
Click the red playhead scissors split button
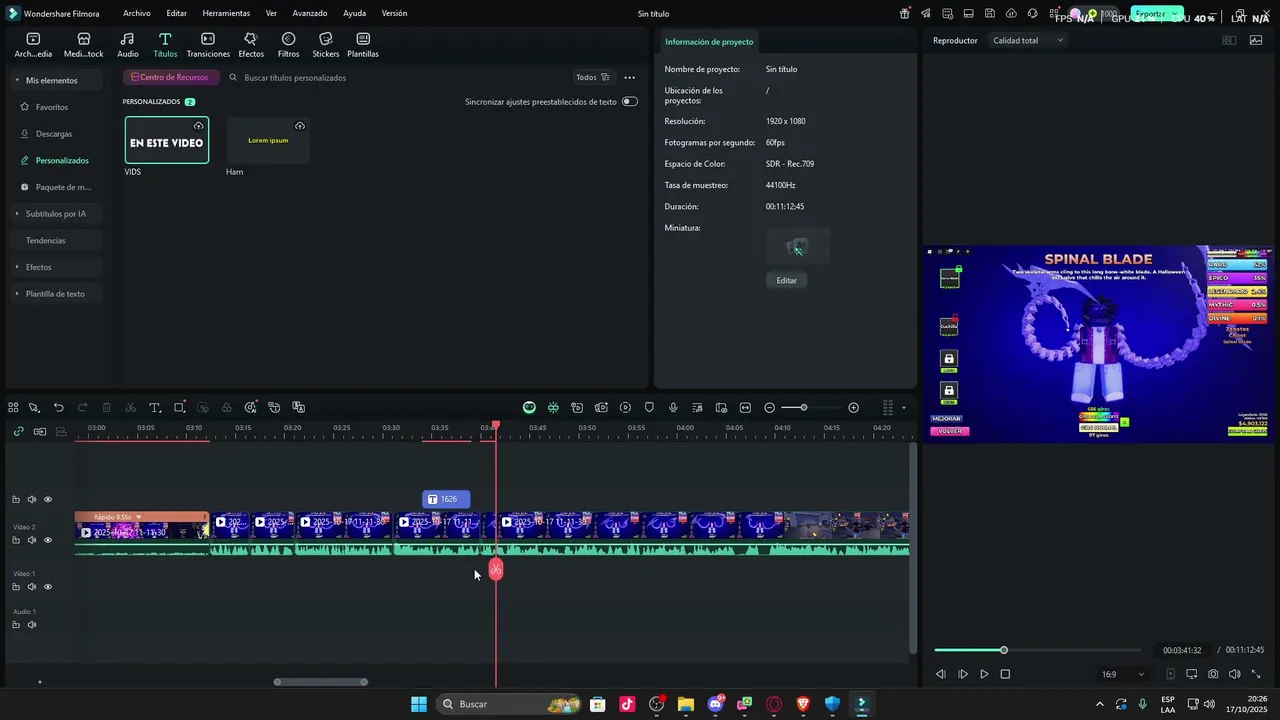pyautogui.click(x=496, y=570)
